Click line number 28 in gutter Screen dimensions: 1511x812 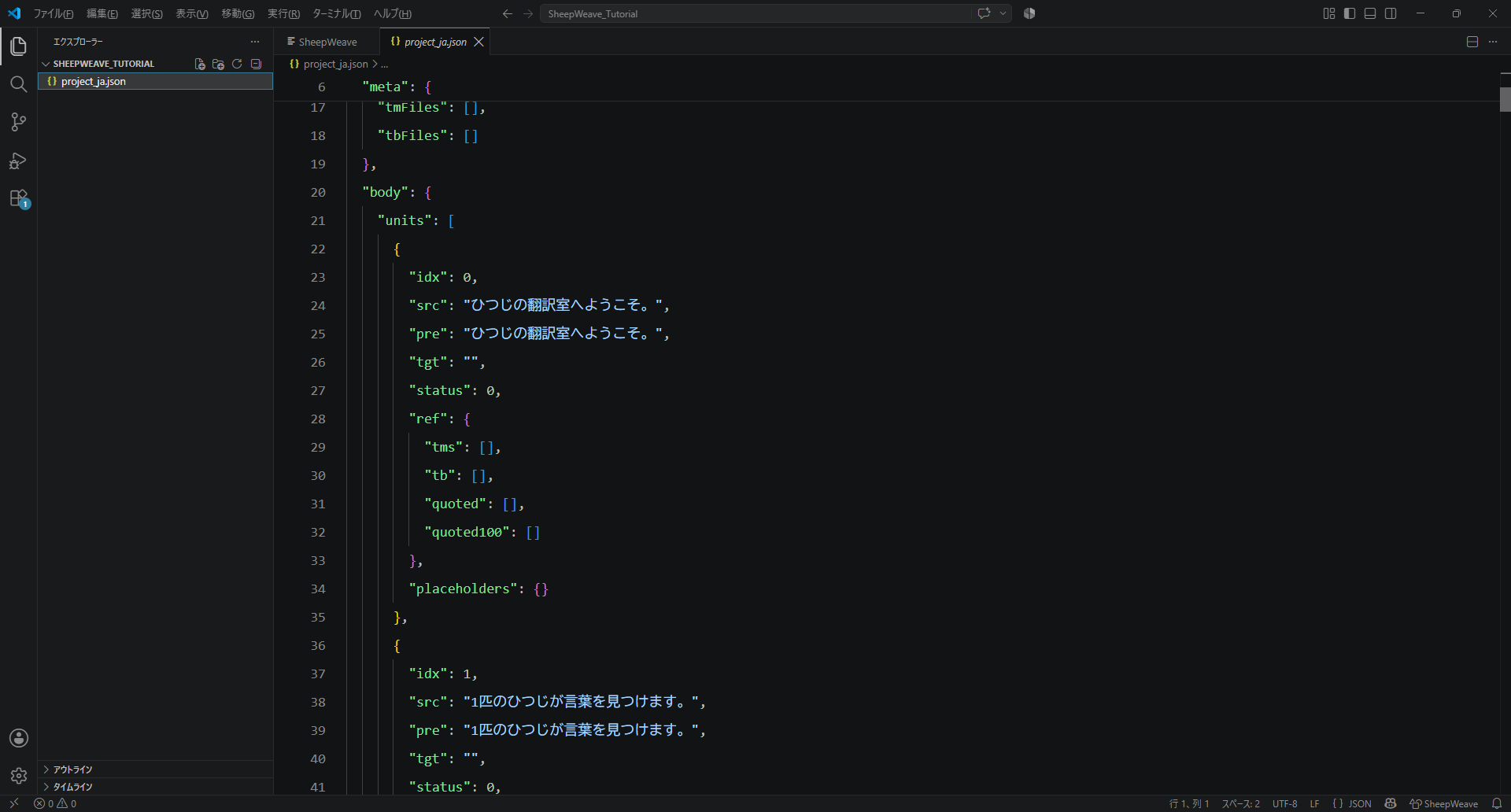click(x=318, y=419)
